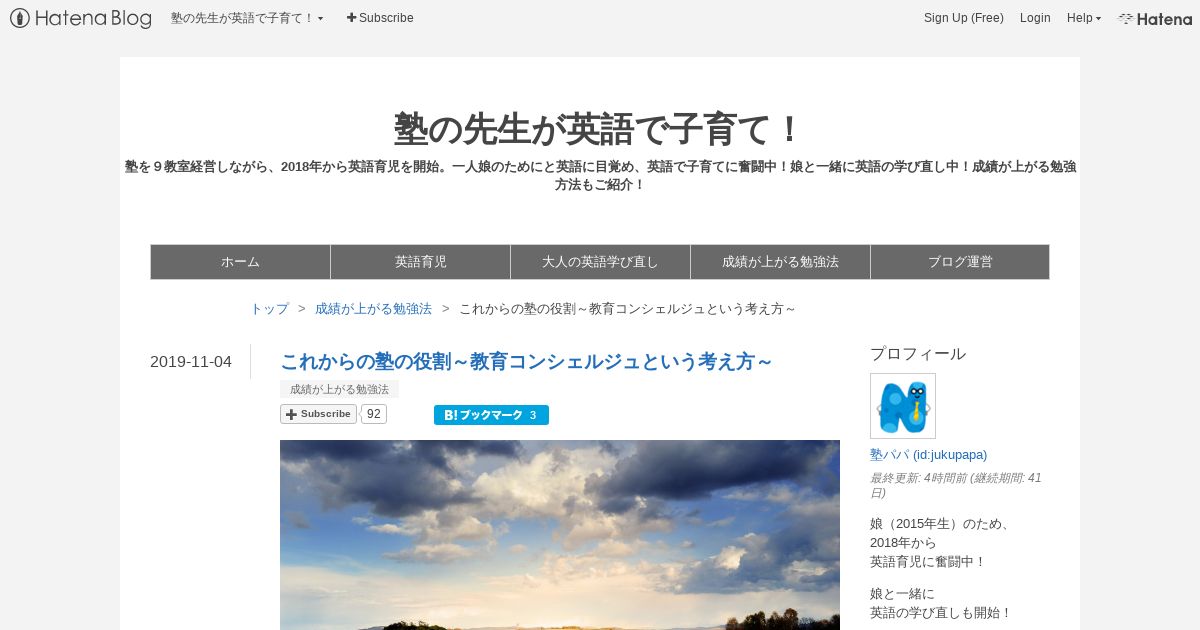1200x630 pixels.
Task: Click the blog description text under title
Action: click(x=600, y=175)
